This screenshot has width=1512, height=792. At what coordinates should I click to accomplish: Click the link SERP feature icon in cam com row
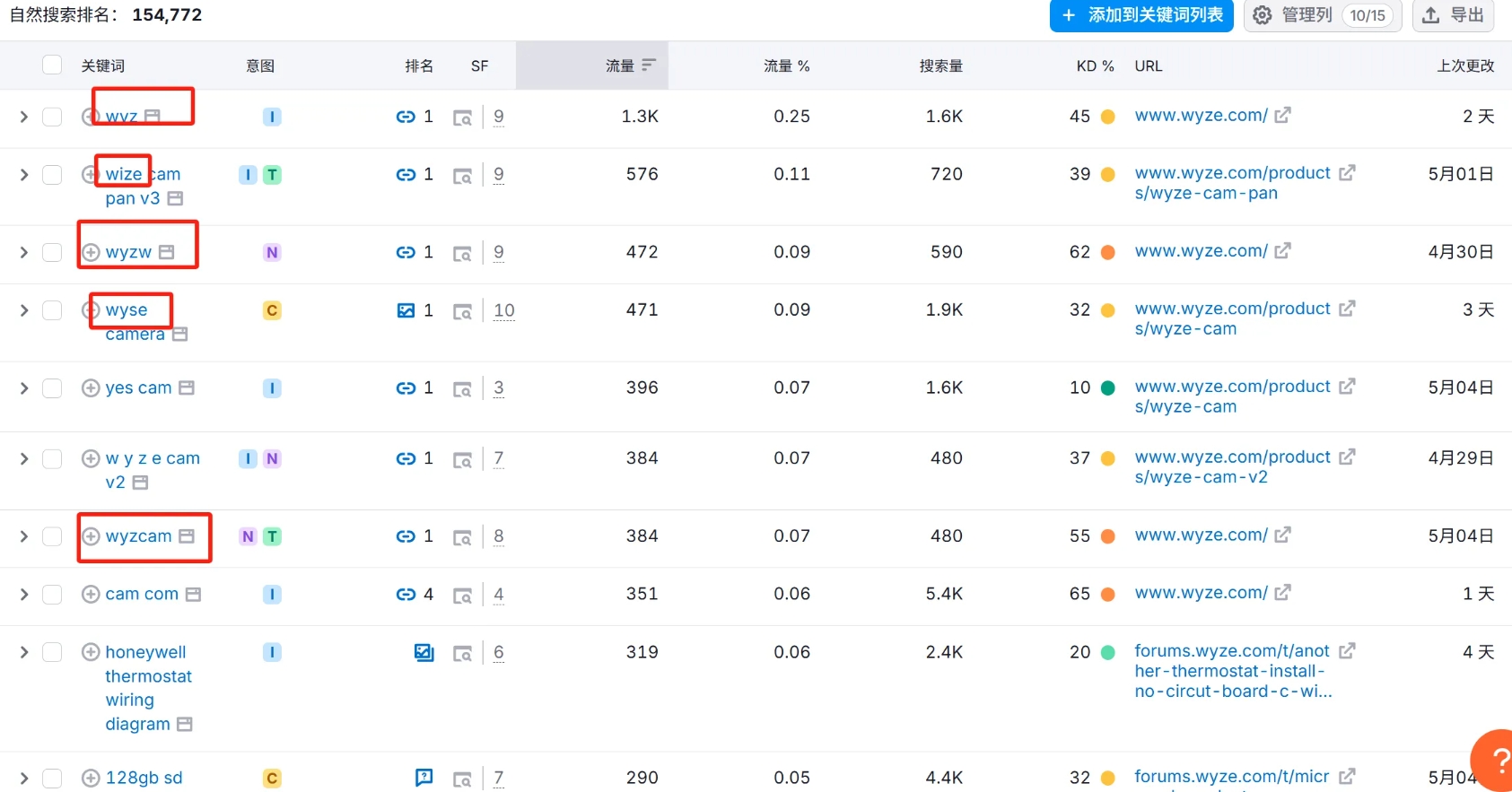click(x=406, y=594)
